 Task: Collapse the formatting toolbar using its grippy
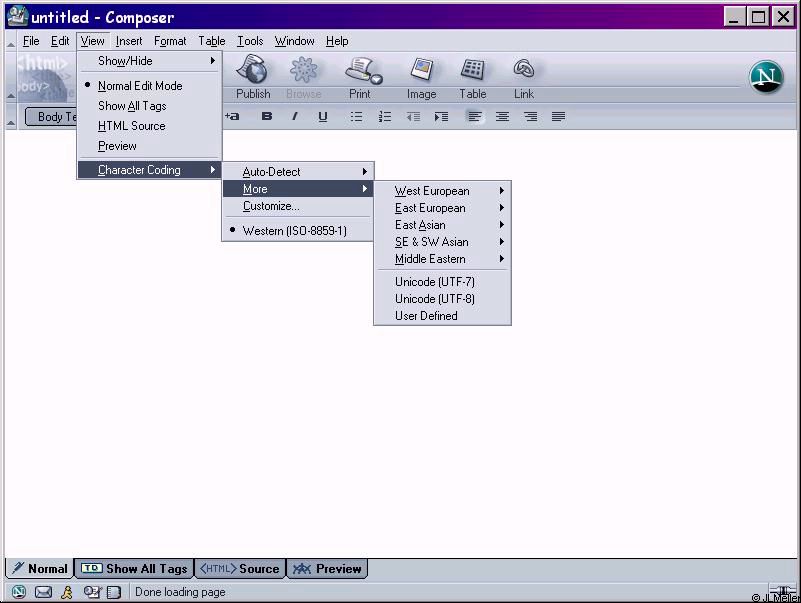click(x=11, y=117)
